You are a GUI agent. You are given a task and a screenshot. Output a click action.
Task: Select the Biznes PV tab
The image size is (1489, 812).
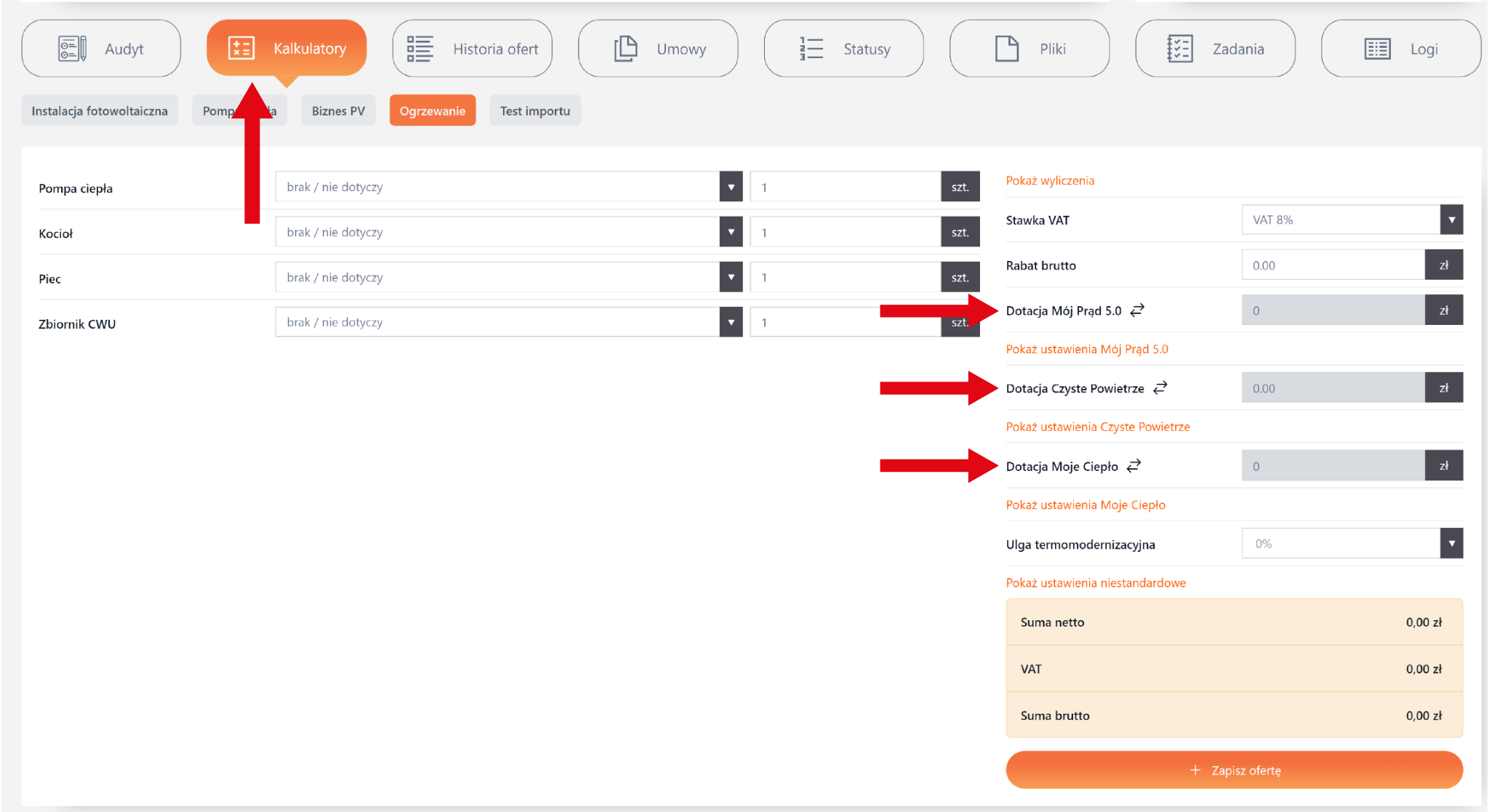(x=338, y=110)
